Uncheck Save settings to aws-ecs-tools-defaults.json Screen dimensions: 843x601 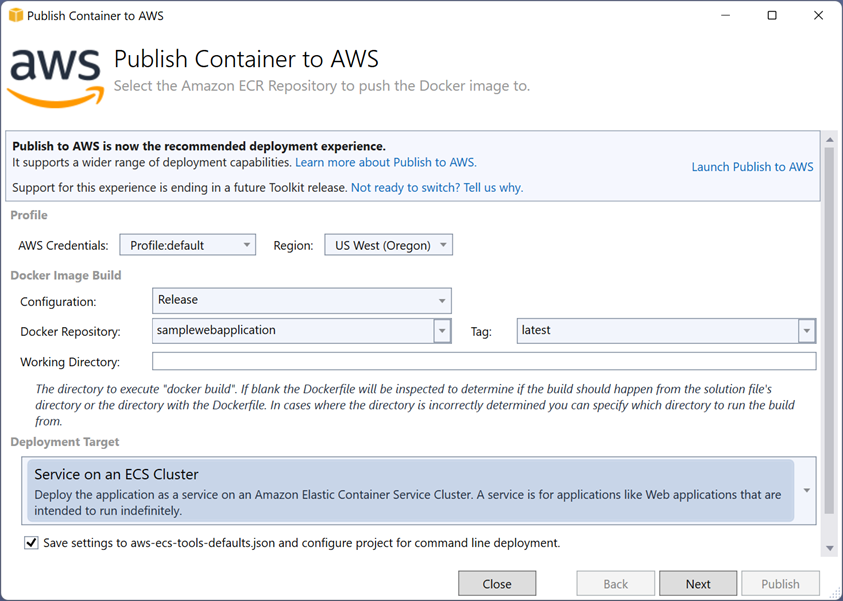tap(31, 543)
